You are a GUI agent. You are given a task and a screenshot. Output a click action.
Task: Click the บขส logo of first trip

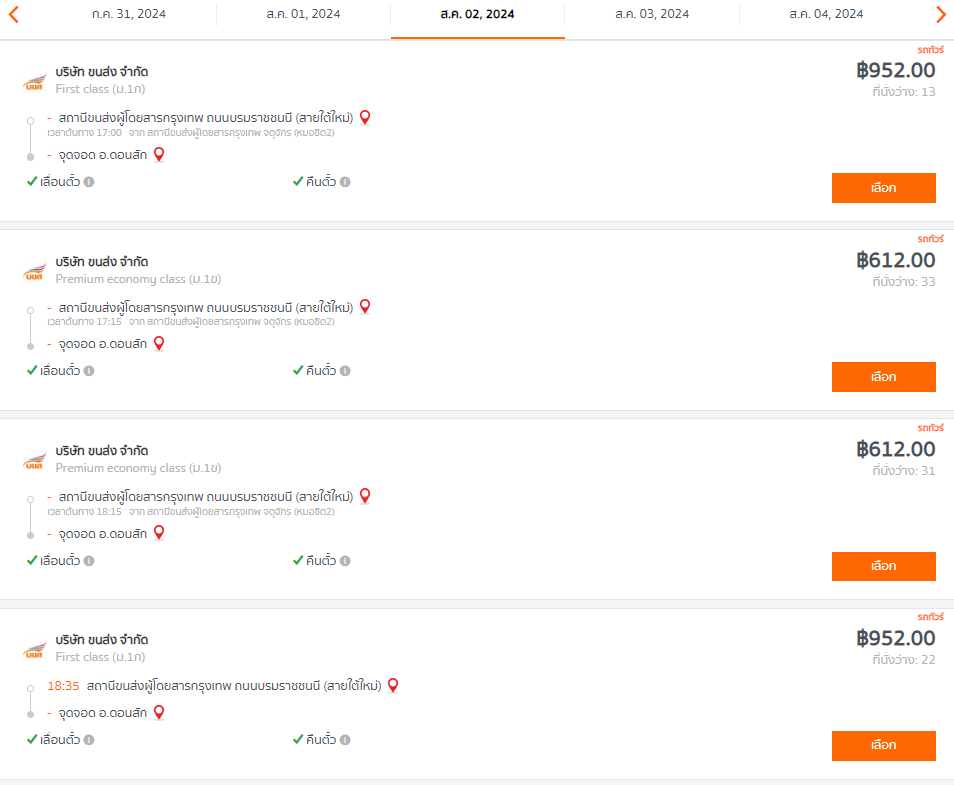(x=35, y=83)
